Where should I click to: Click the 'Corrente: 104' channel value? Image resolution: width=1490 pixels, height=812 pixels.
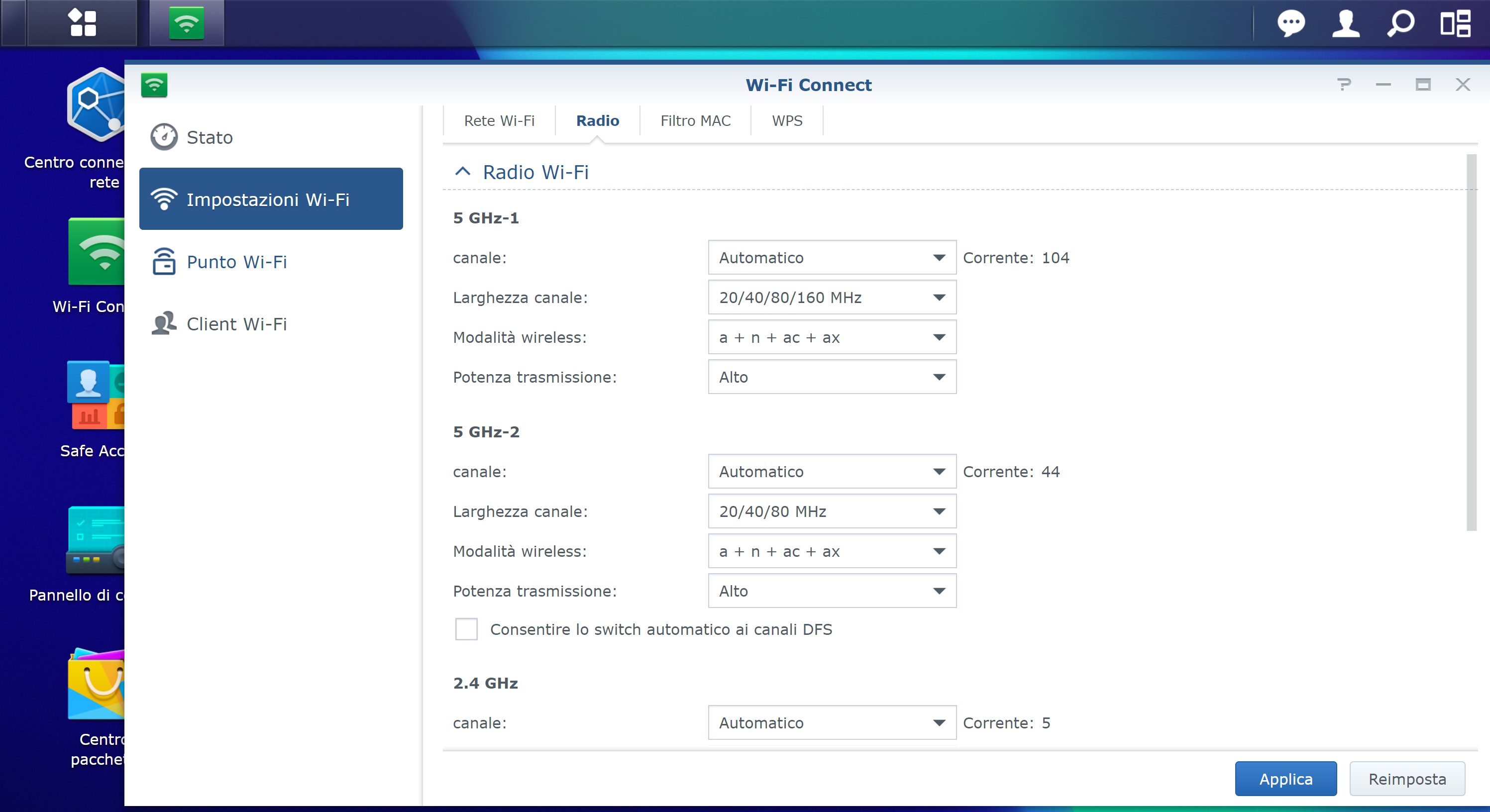pos(1016,258)
